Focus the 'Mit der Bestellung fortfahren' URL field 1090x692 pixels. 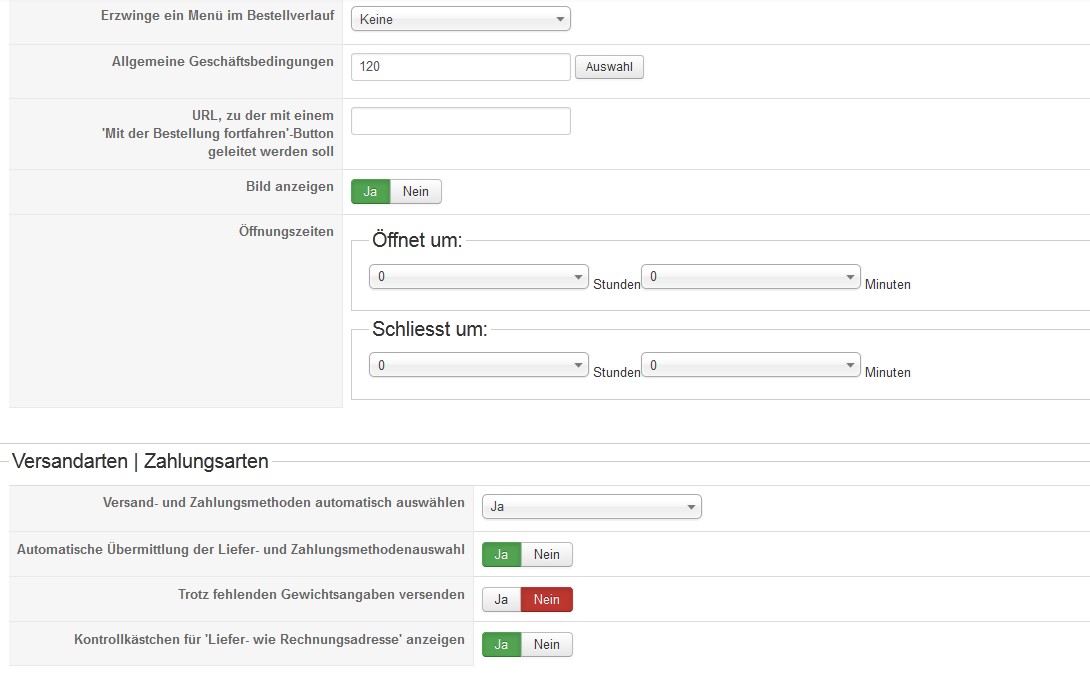pyautogui.click(x=460, y=121)
